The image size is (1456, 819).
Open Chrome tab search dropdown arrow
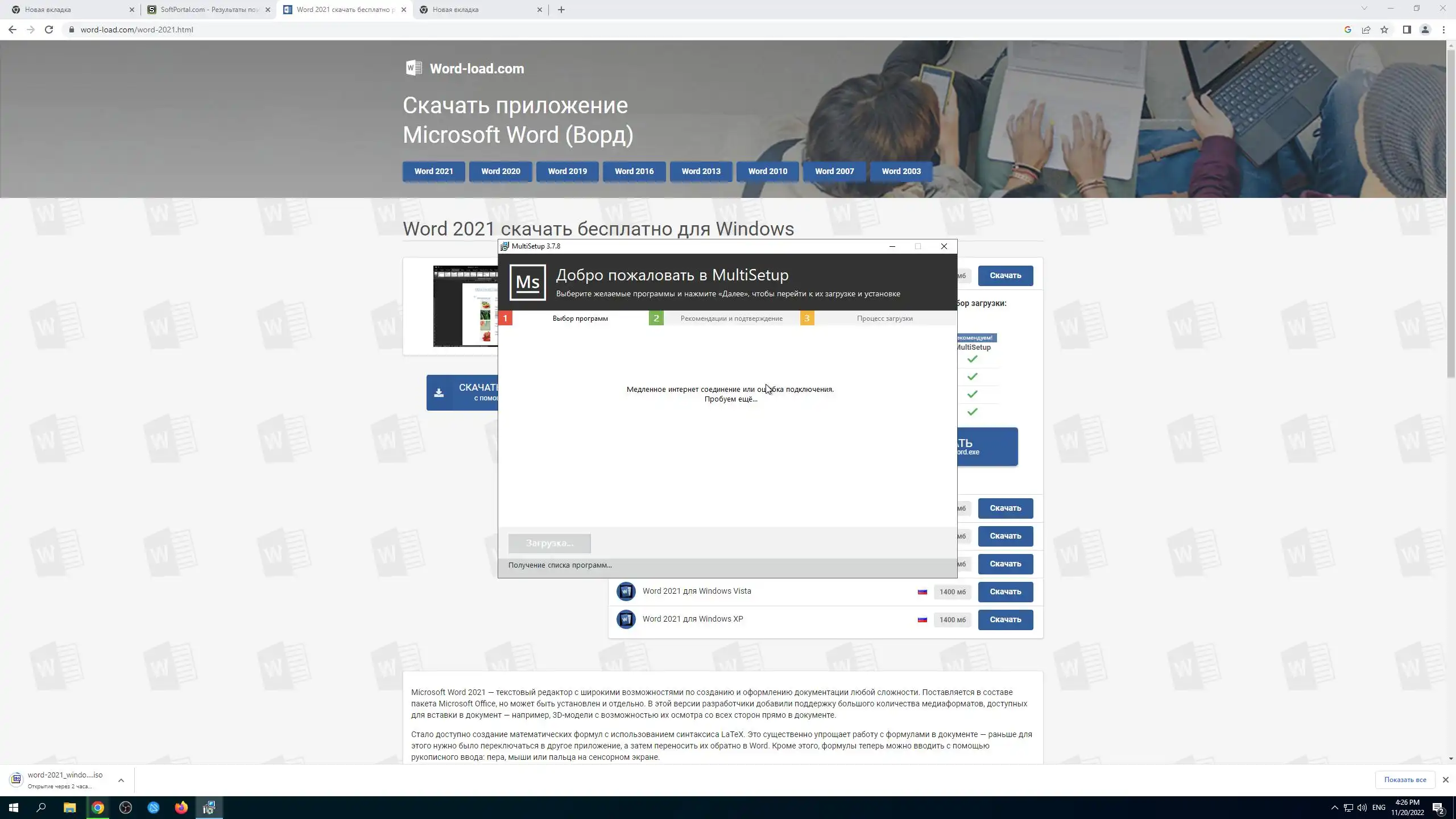[x=1364, y=9]
